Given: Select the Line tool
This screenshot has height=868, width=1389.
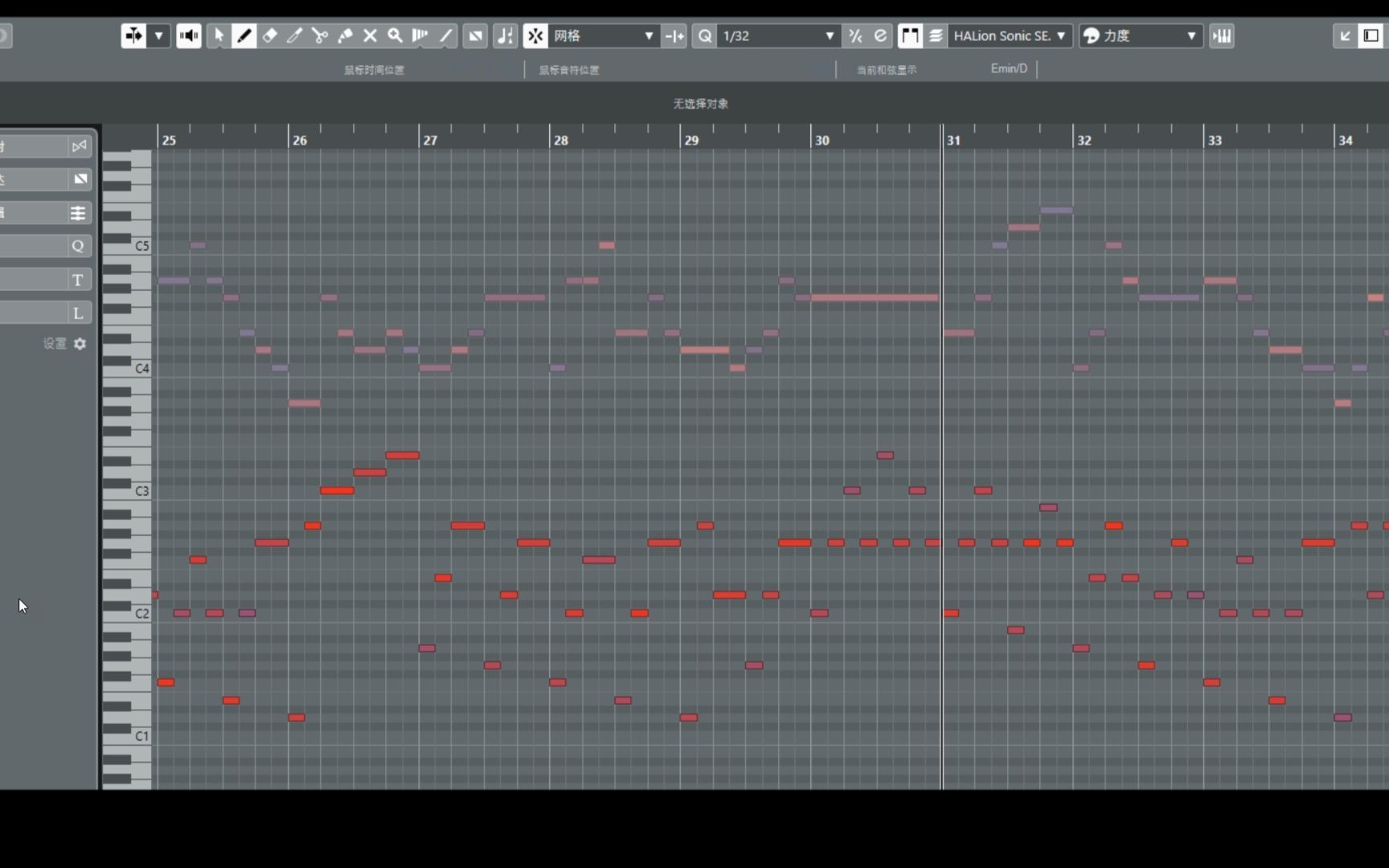Looking at the screenshot, I should 445,35.
